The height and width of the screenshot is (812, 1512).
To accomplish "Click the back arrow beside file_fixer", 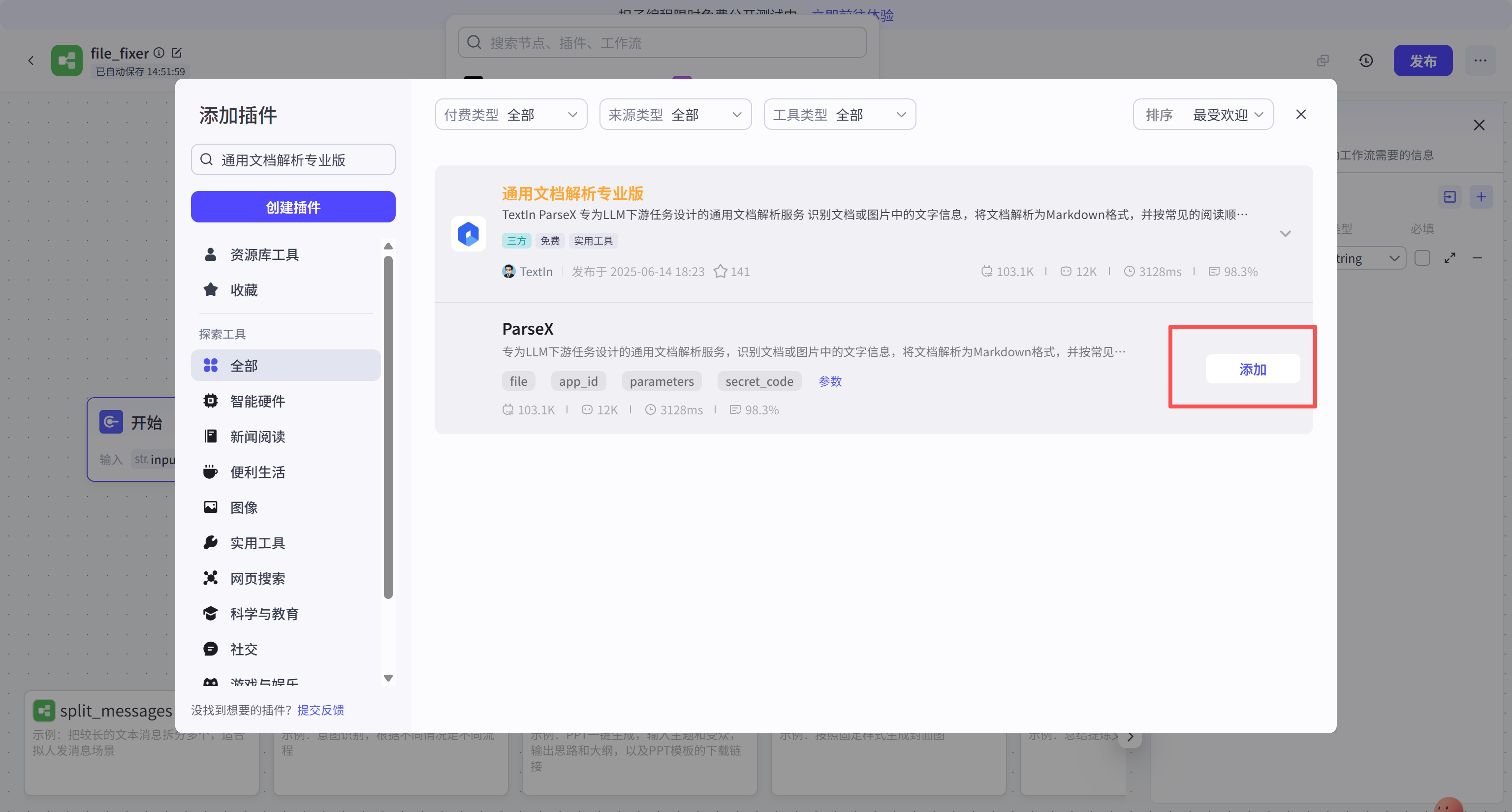I will [31, 61].
